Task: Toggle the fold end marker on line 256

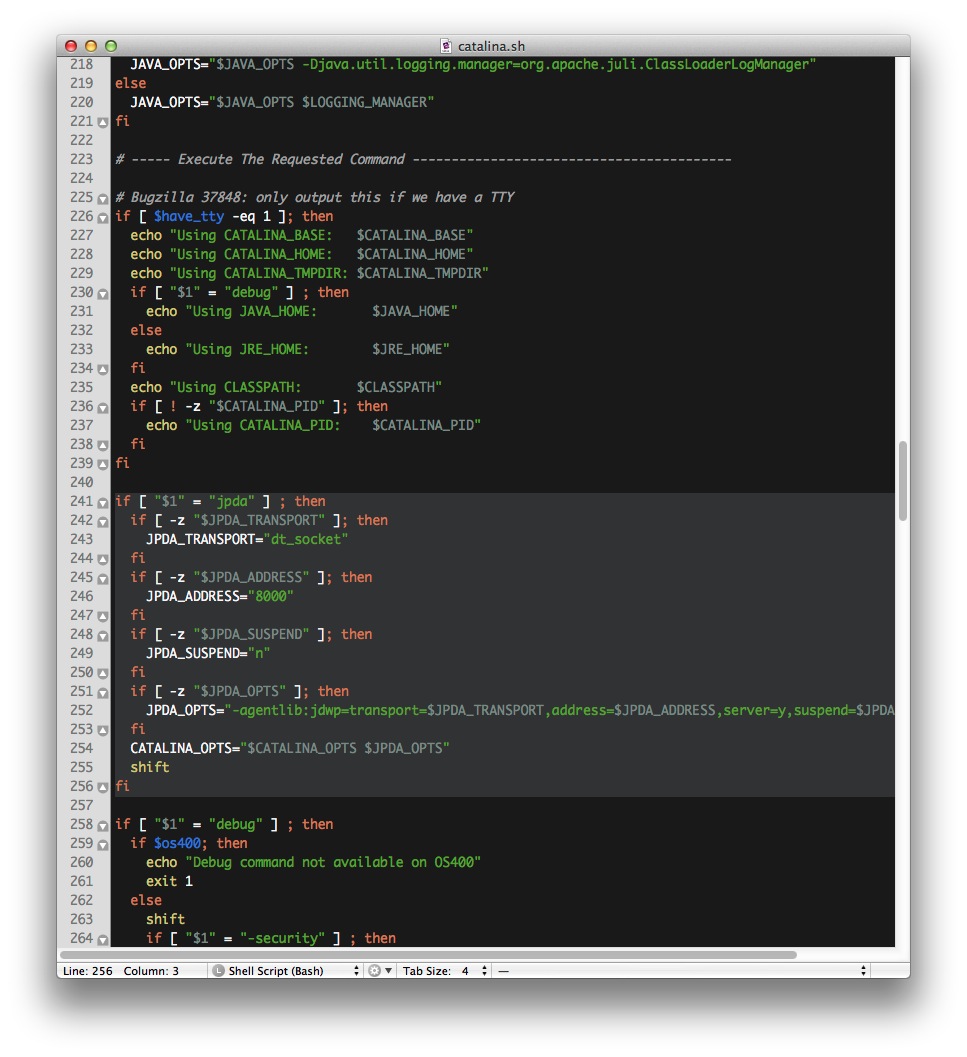Action: pos(102,787)
